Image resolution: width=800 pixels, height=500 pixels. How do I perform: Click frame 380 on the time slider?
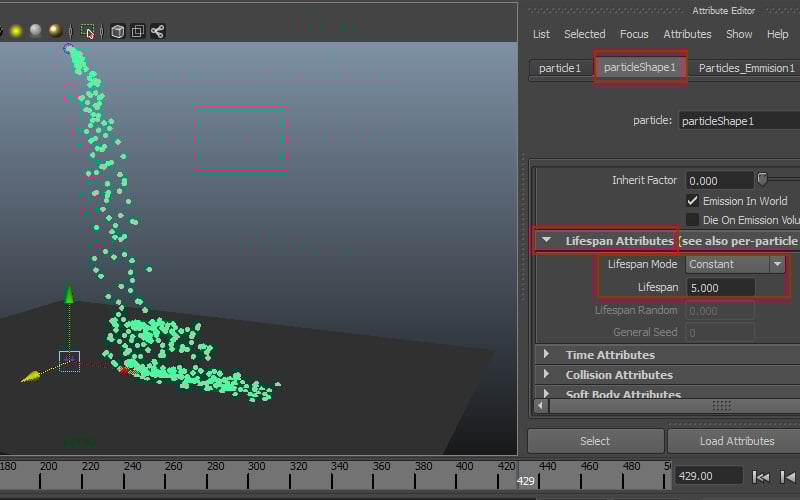pyautogui.click(x=423, y=466)
